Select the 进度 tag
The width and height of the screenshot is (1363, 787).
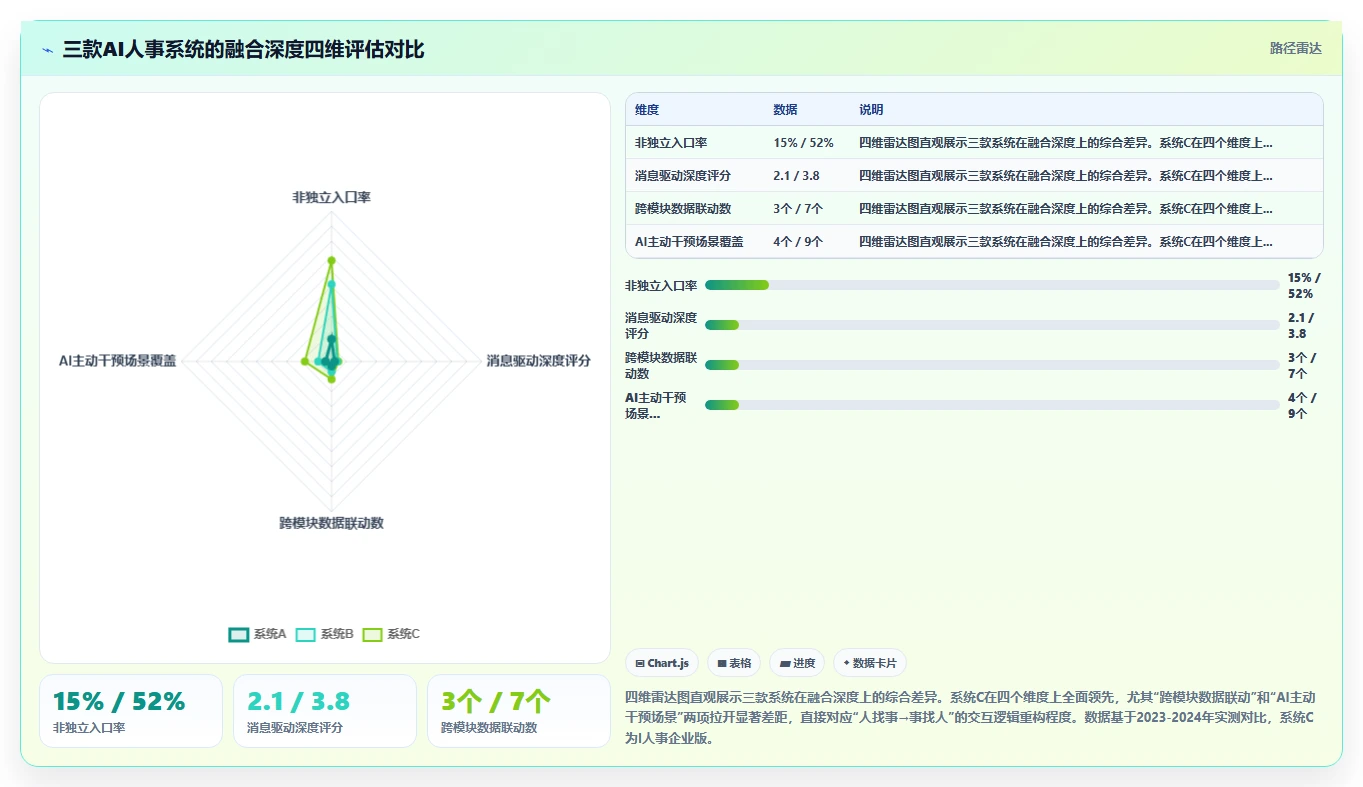(x=797, y=663)
